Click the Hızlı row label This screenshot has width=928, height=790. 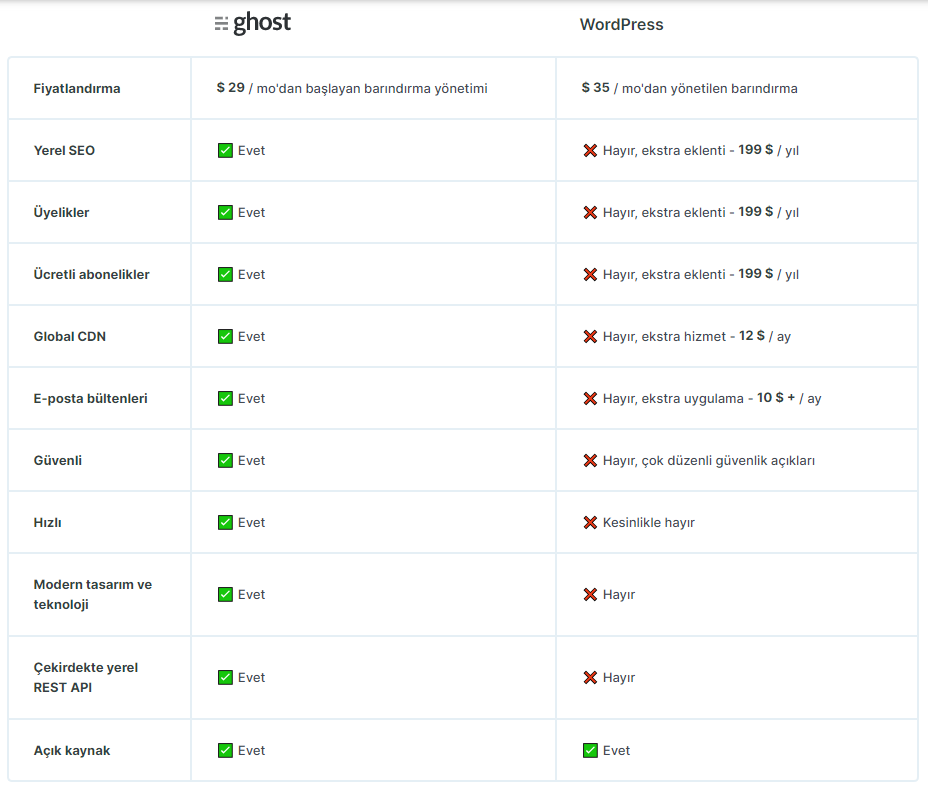click(47, 523)
